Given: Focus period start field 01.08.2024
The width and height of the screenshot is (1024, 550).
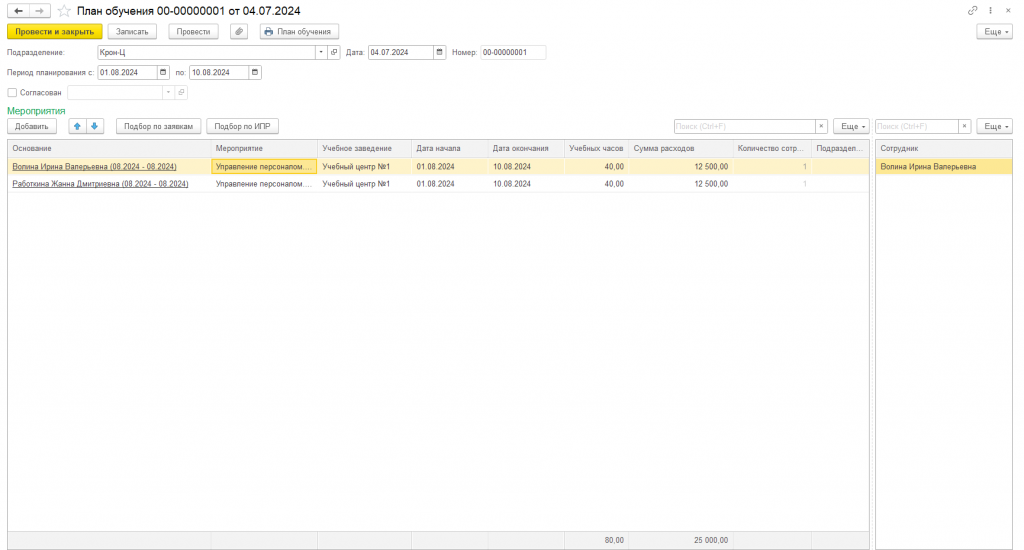Looking at the screenshot, I should [x=127, y=73].
